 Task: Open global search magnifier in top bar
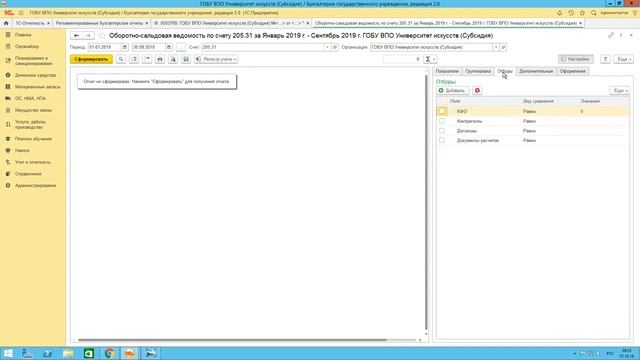pyautogui.click(x=594, y=13)
